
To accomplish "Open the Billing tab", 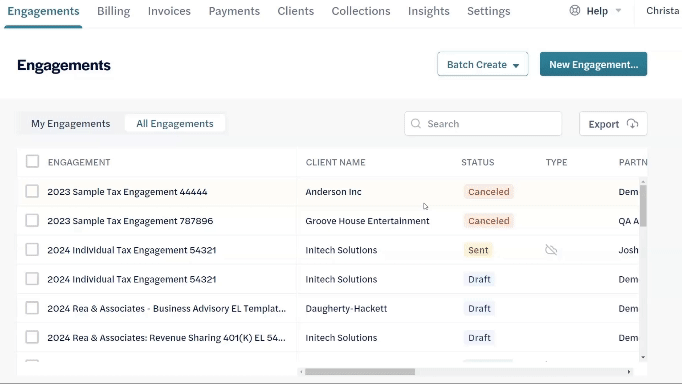I will 114,11.
